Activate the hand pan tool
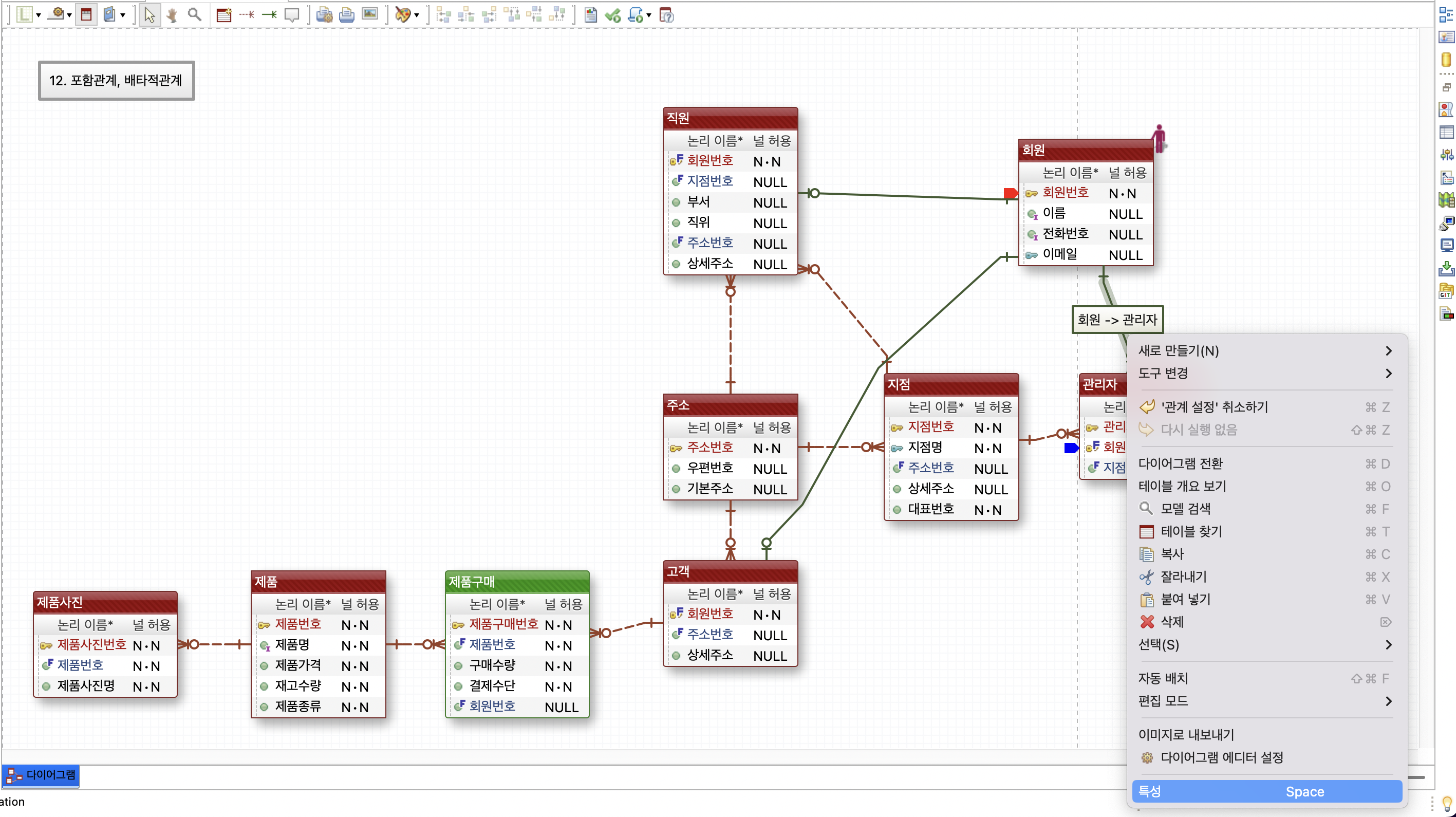 [172, 15]
